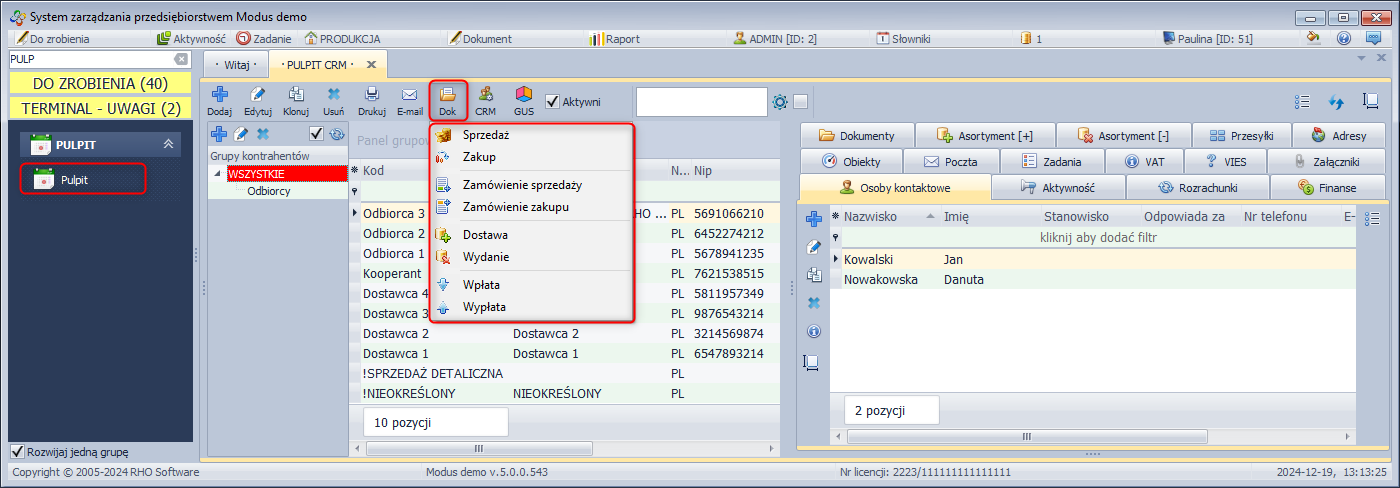This screenshot has height=488, width=1400.
Task: Toggle the Aktywni checkbox
Action: pos(552,101)
